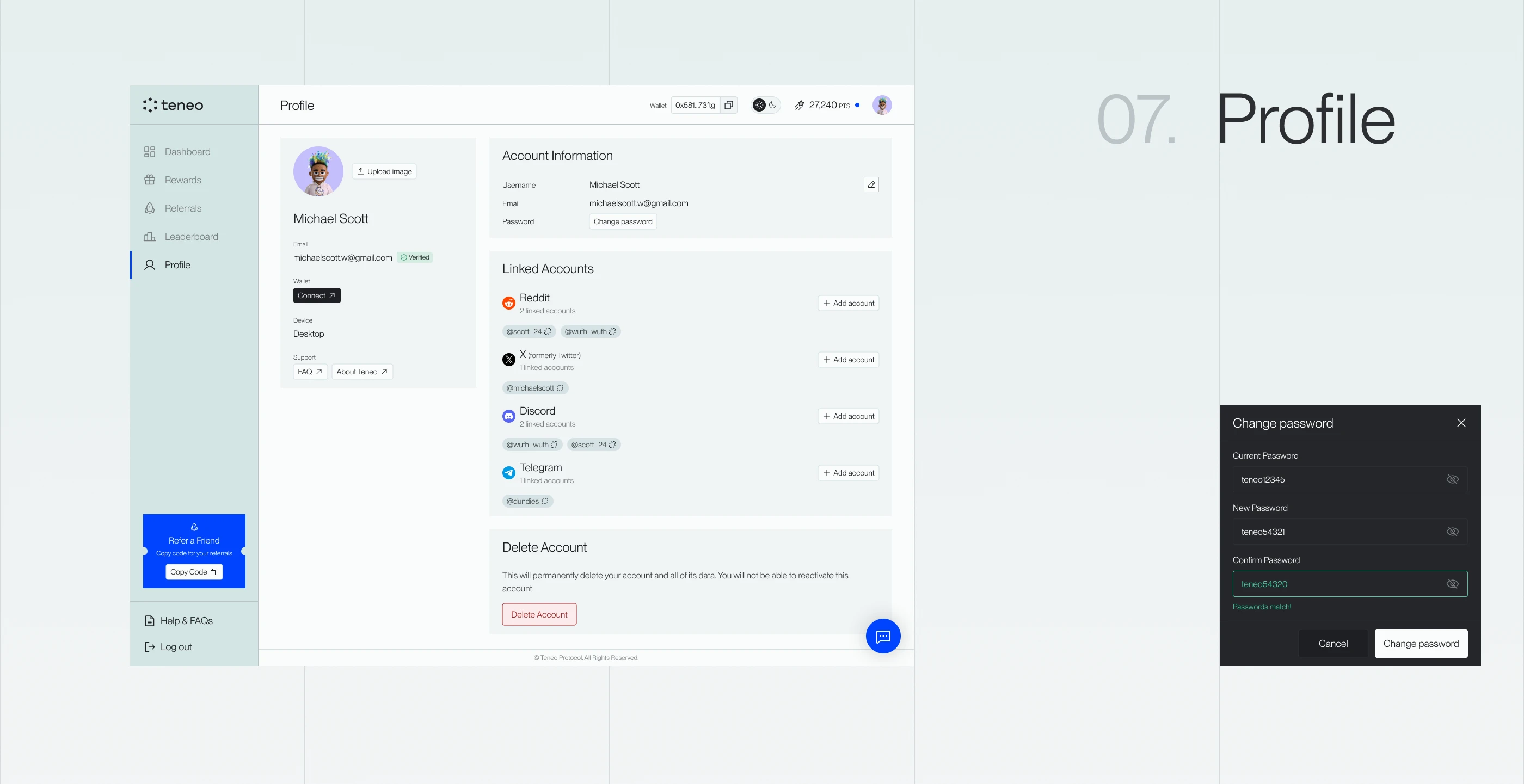Click the points rocket icon in header
Viewport: 1524px width, 784px height.
(799, 105)
